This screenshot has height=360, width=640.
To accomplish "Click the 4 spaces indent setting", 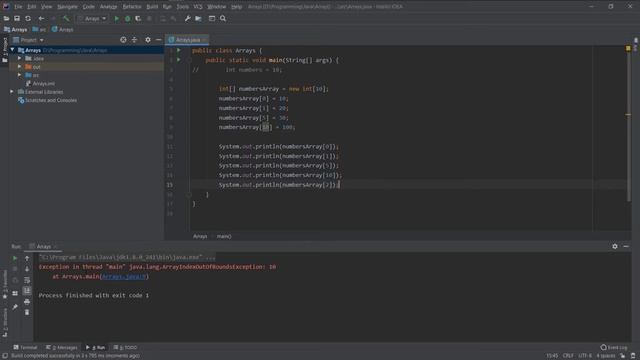I will 605,356.
